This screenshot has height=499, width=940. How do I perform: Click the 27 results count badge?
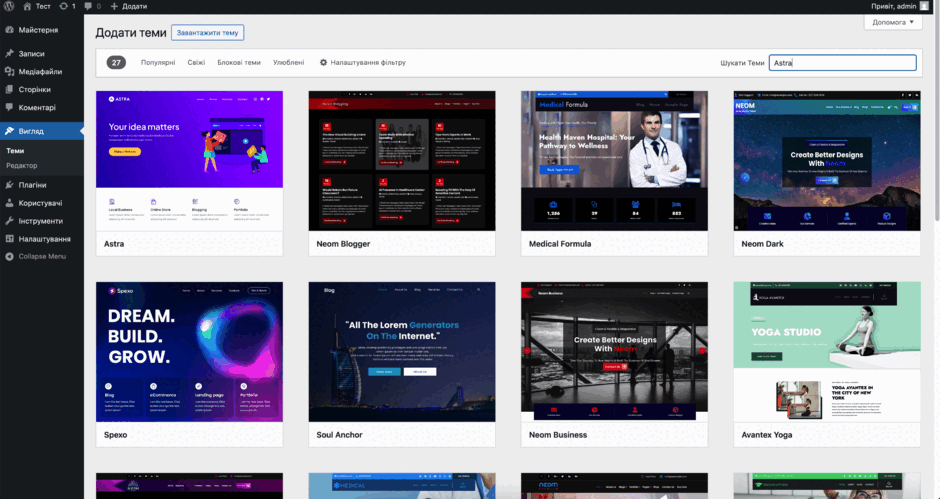click(116, 62)
